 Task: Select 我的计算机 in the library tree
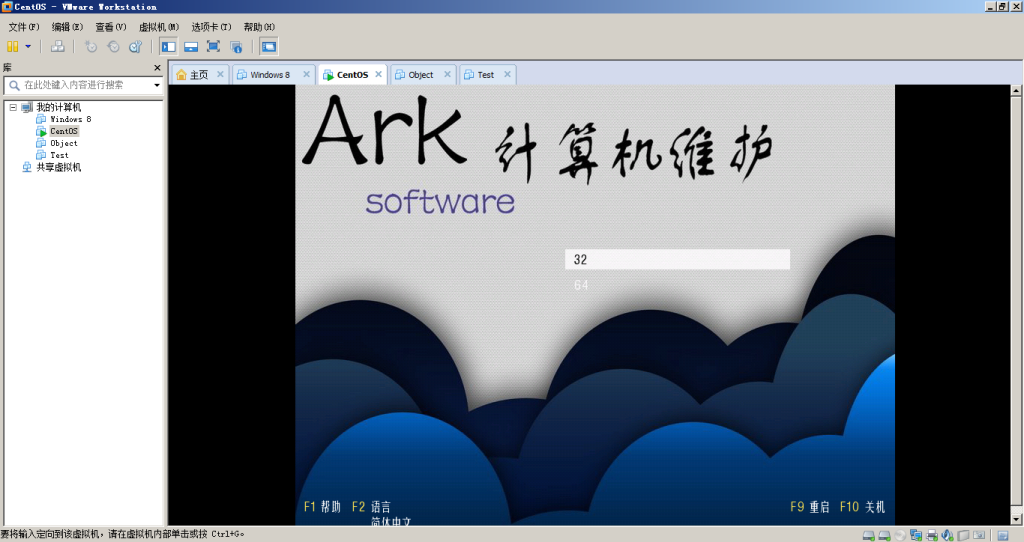[x=58, y=107]
